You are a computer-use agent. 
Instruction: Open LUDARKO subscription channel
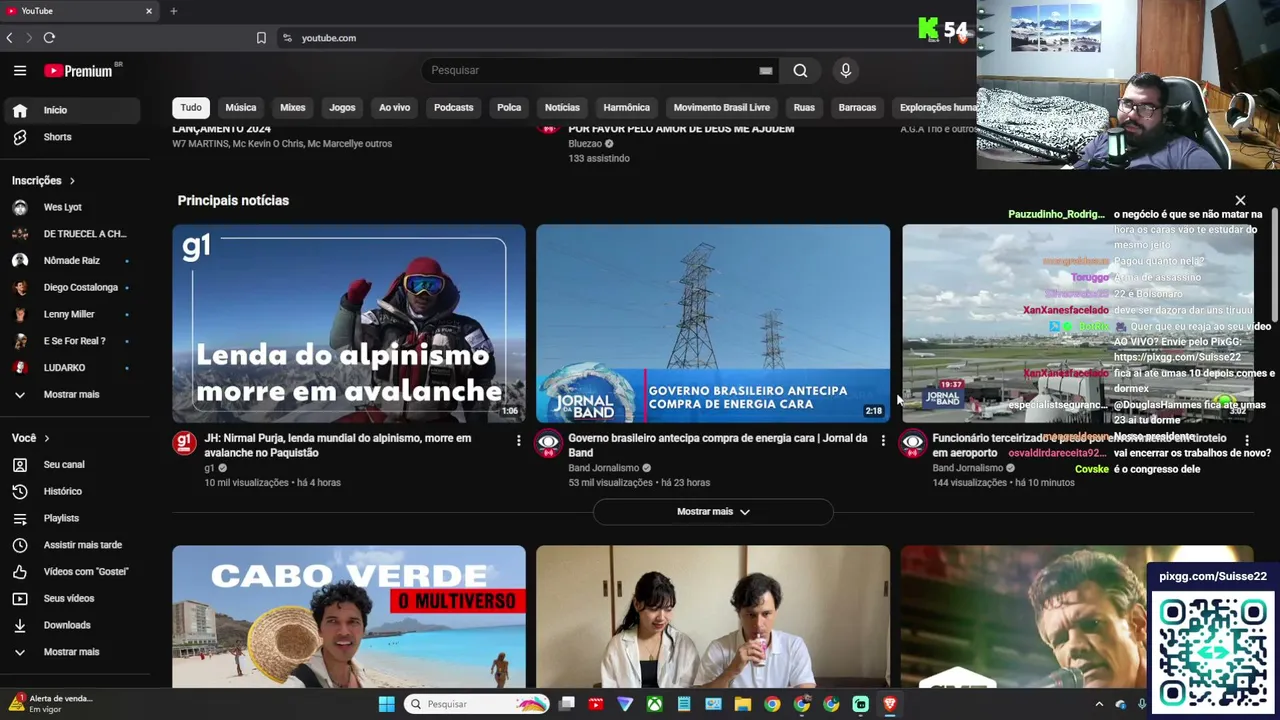tap(72, 368)
